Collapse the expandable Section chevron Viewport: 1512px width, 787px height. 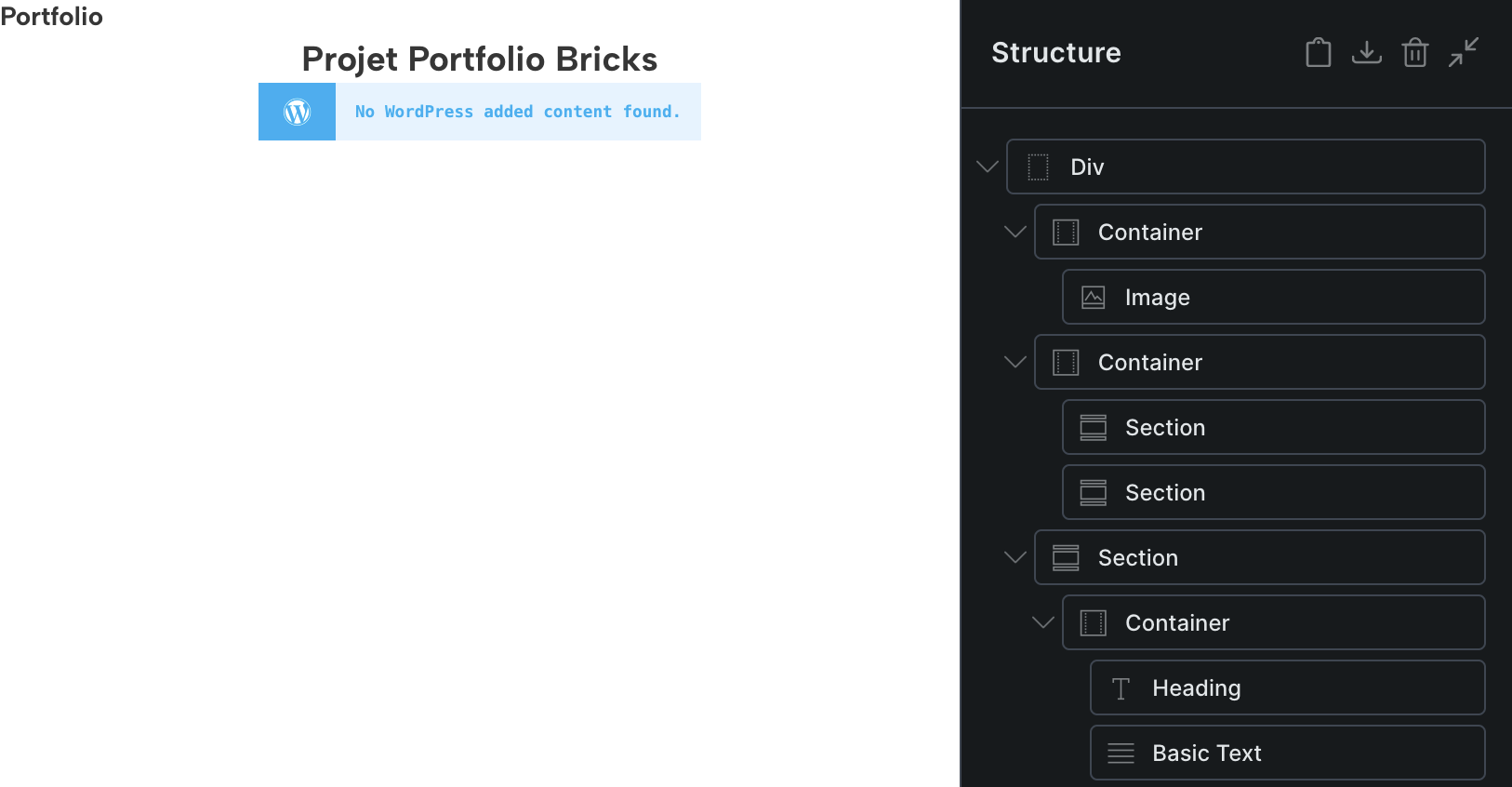(x=1015, y=558)
